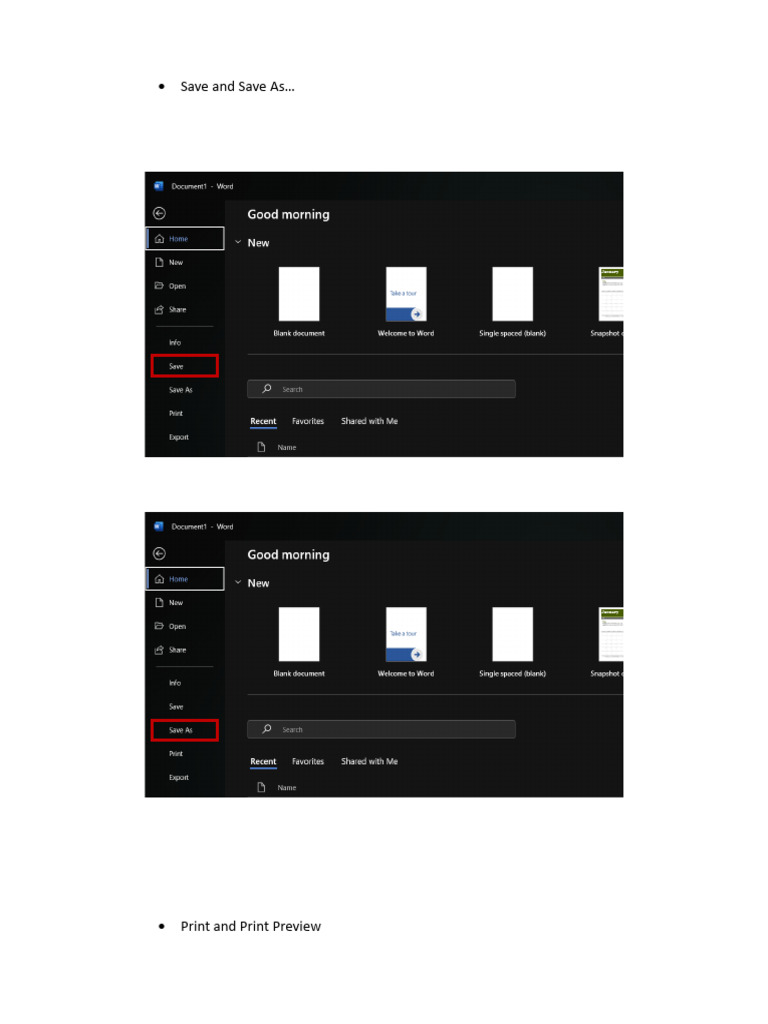Open the Welcome to Word template in the first screenshot
The height and width of the screenshot is (1024, 768).
(406, 302)
